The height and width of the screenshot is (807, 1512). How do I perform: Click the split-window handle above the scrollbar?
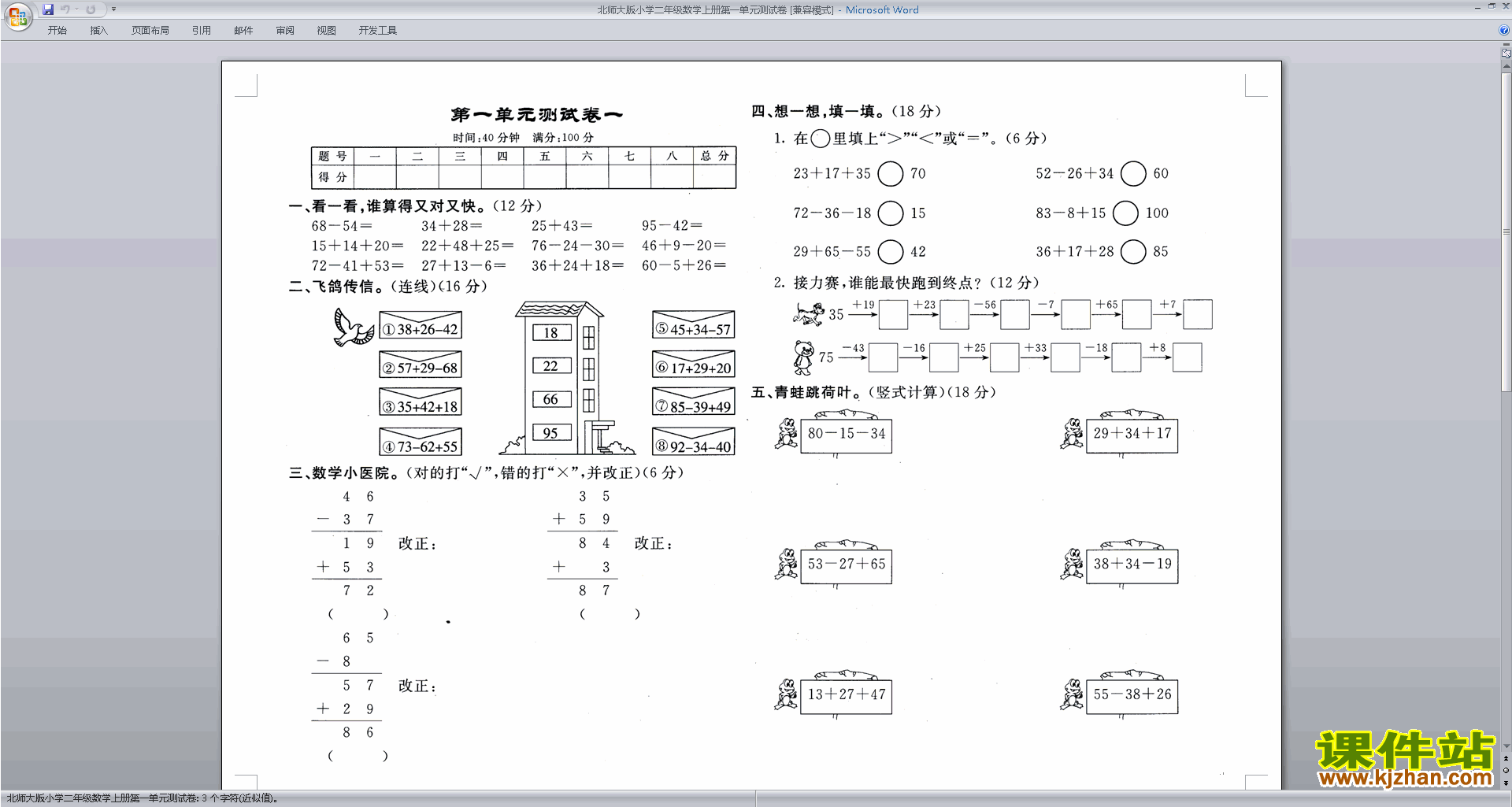coord(1506,45)
